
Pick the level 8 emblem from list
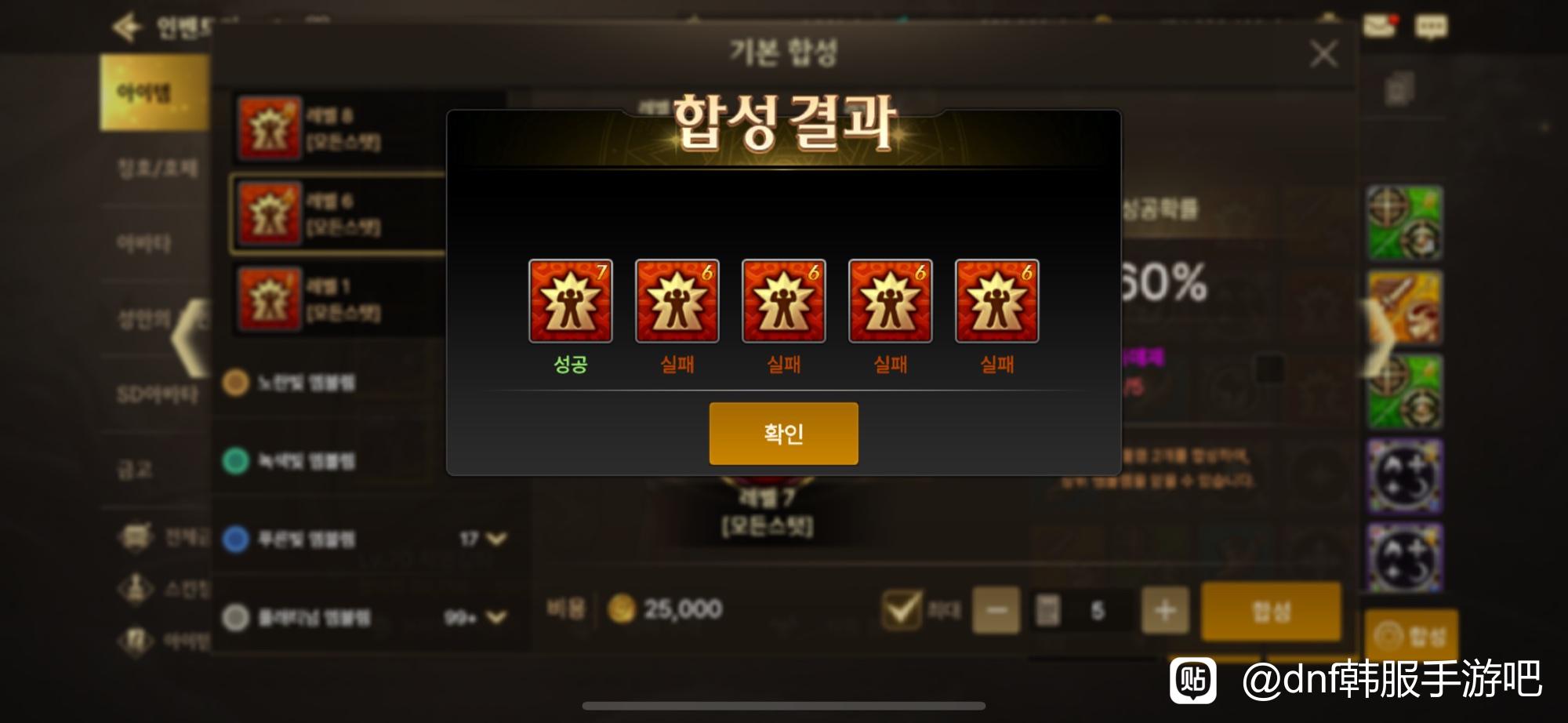click(339, 128)
